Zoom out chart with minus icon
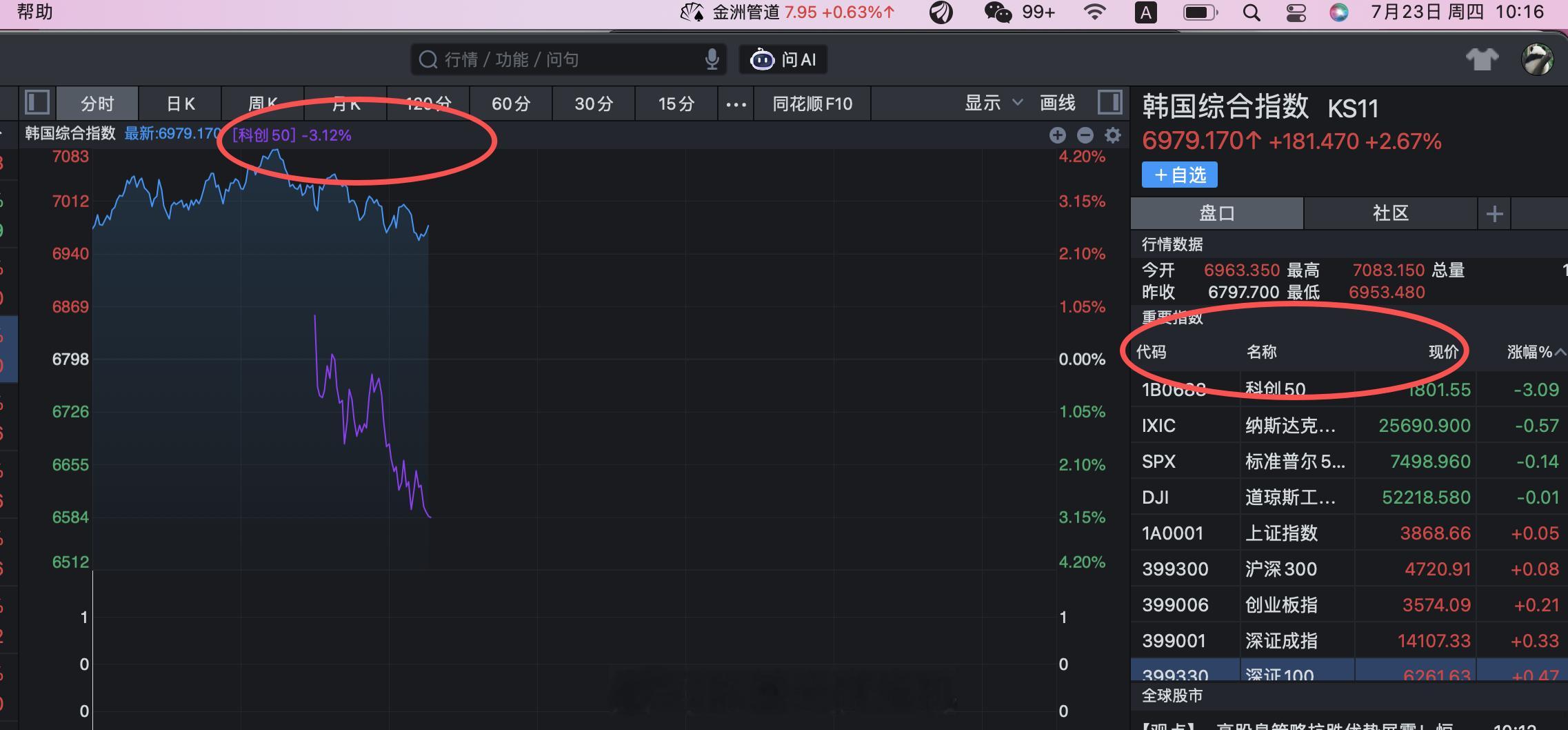Viewport: 1568px width, 730px height. click(x=1085, y=135)
